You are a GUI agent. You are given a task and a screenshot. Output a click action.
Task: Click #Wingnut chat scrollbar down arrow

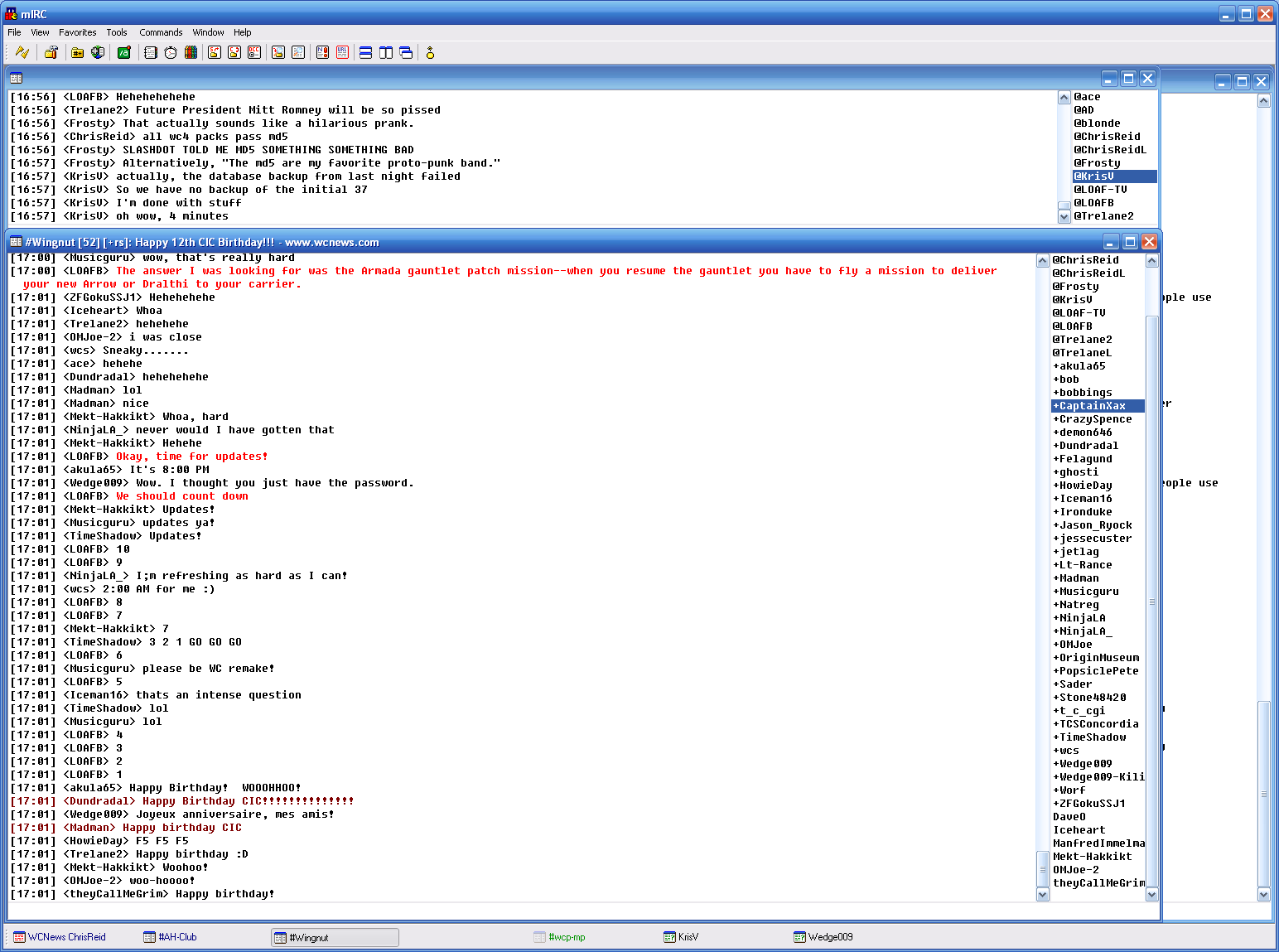[1043, 894]
